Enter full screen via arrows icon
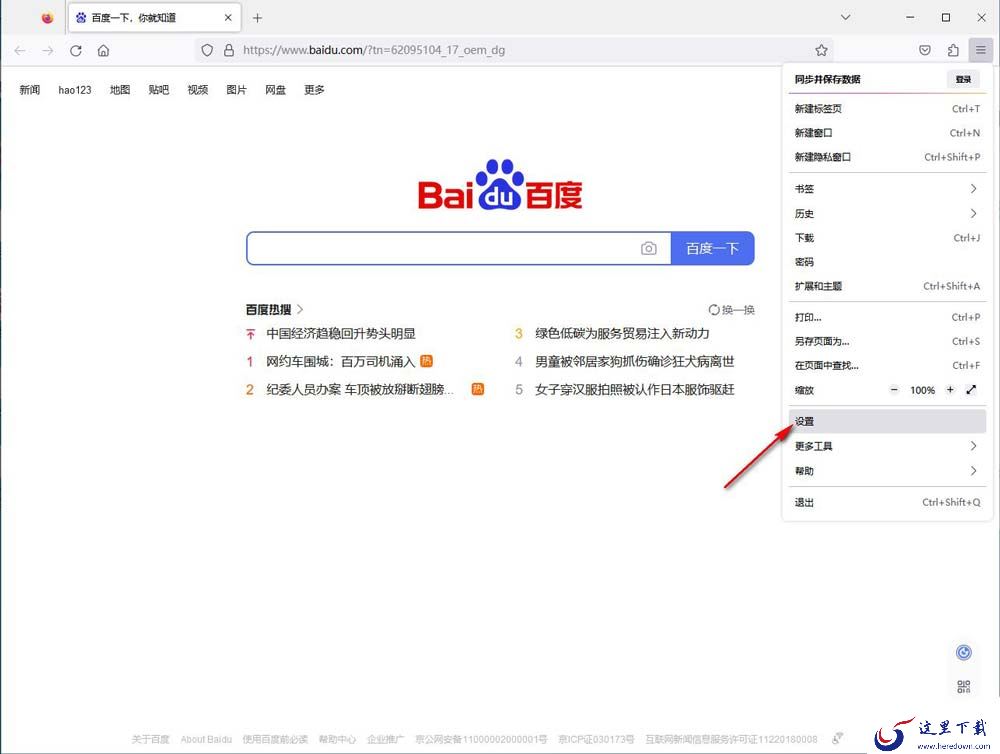 pos(971,390)
